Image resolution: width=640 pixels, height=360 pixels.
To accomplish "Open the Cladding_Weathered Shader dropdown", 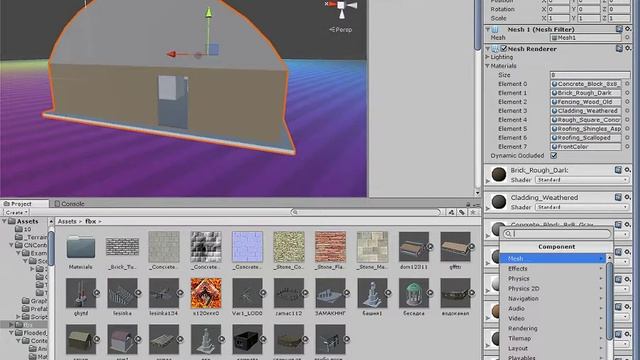I will coord(582,207).
